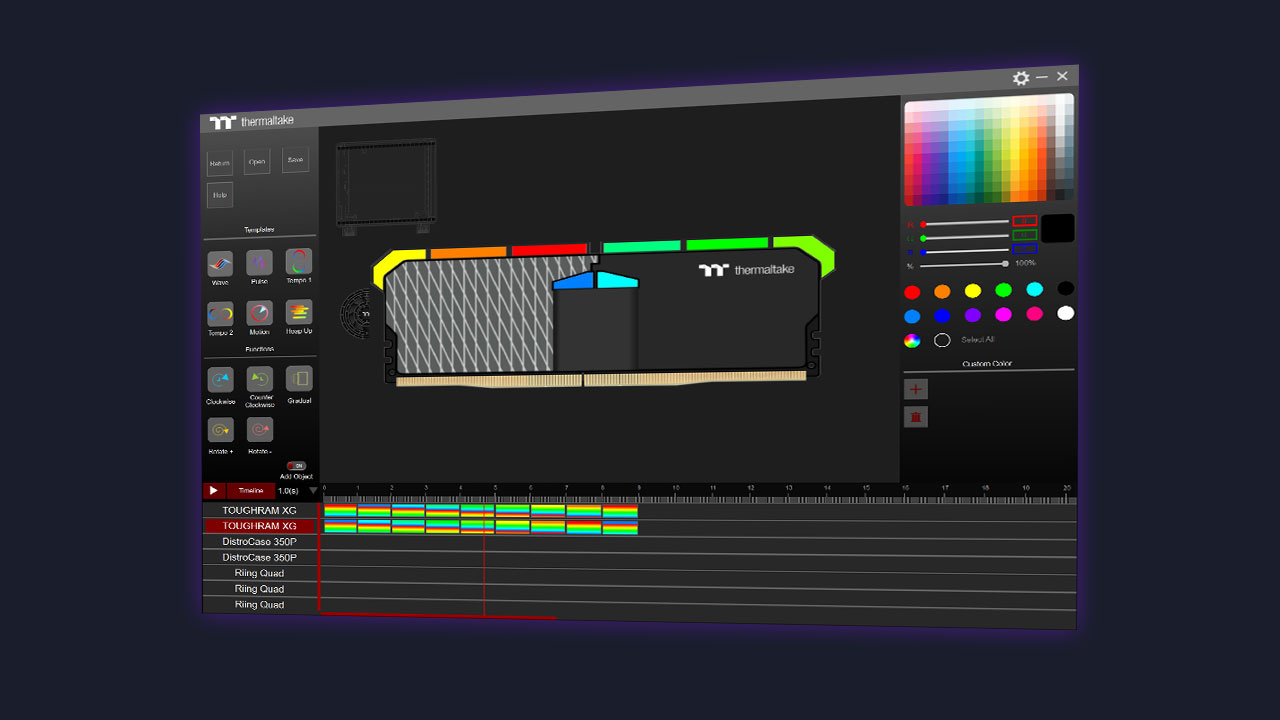This screenshot has width=1280, height=720.
Task: Select the Motion template icon
Action: click(260, 313)
